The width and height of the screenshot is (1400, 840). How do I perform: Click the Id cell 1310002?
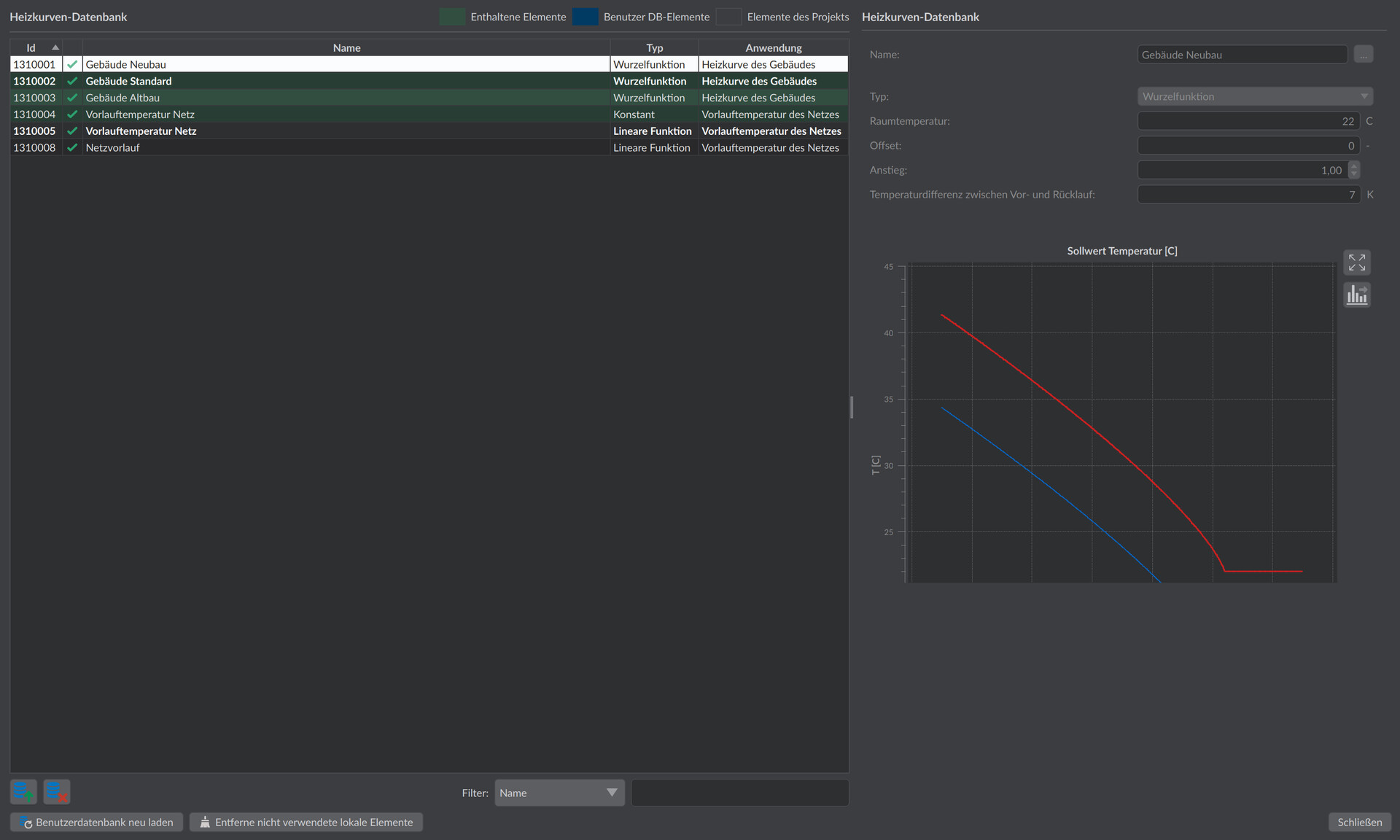34,81
